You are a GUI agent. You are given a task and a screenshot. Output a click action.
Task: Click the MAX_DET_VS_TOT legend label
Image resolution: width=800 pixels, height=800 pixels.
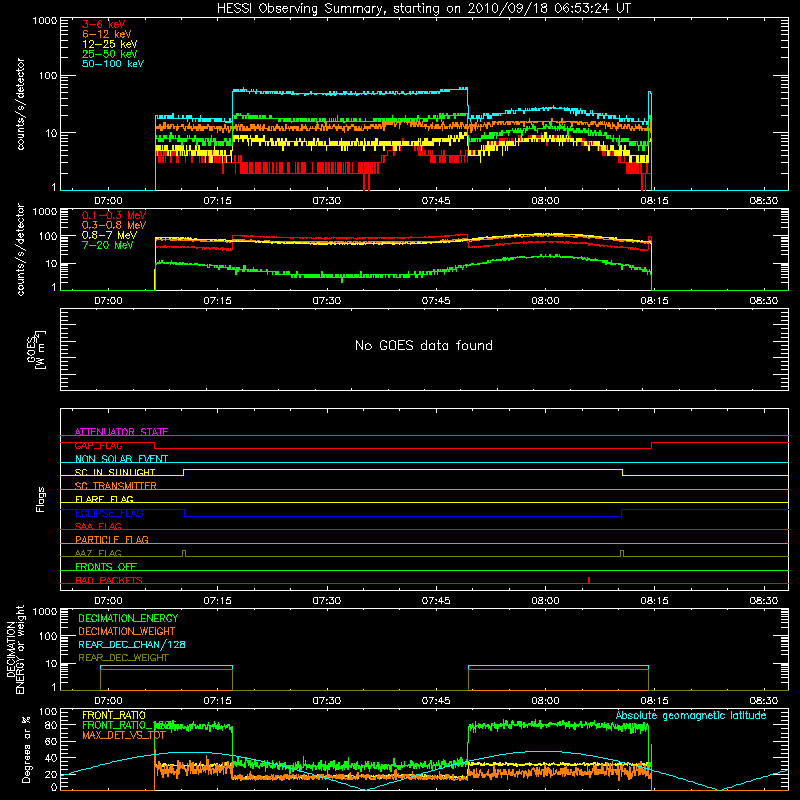pos(123,735)
